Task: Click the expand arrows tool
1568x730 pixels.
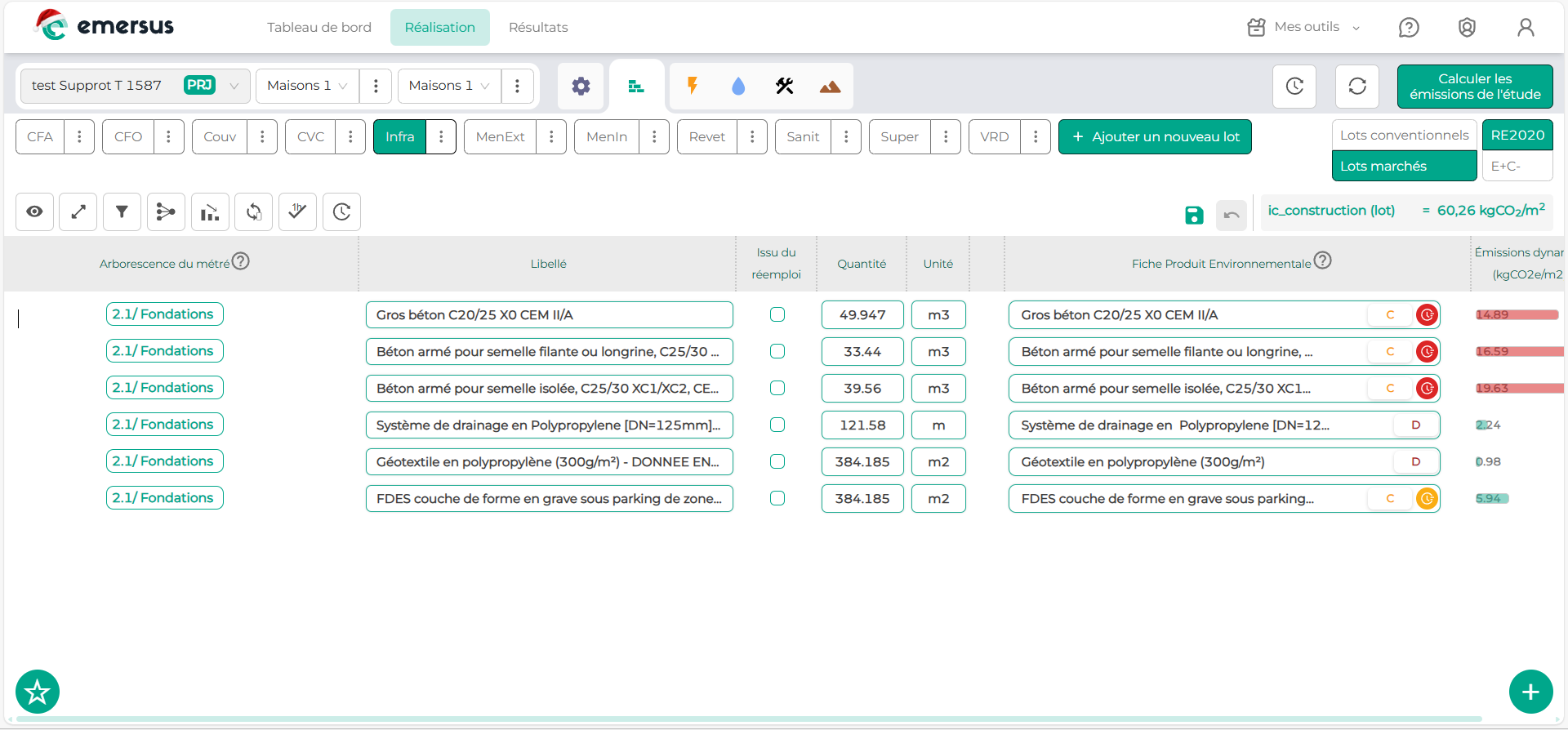Action: (78, 211)
